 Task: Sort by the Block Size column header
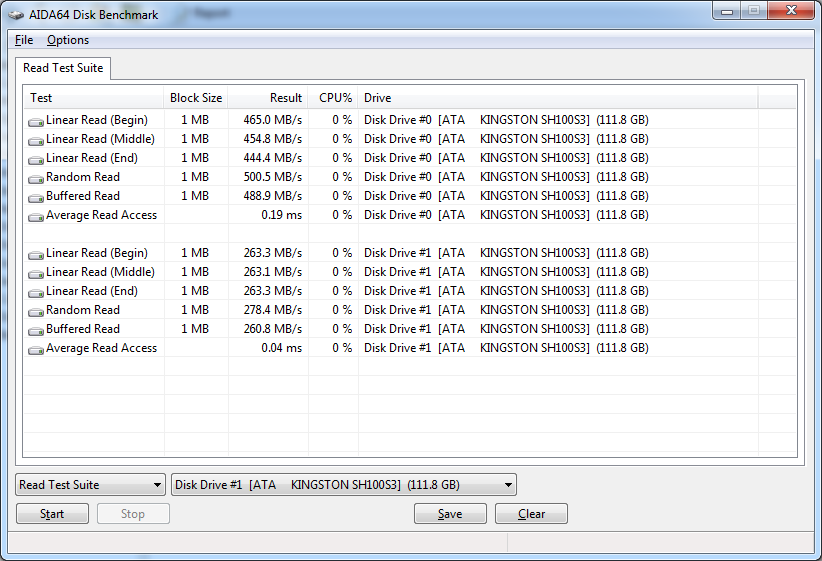(196, 98)
